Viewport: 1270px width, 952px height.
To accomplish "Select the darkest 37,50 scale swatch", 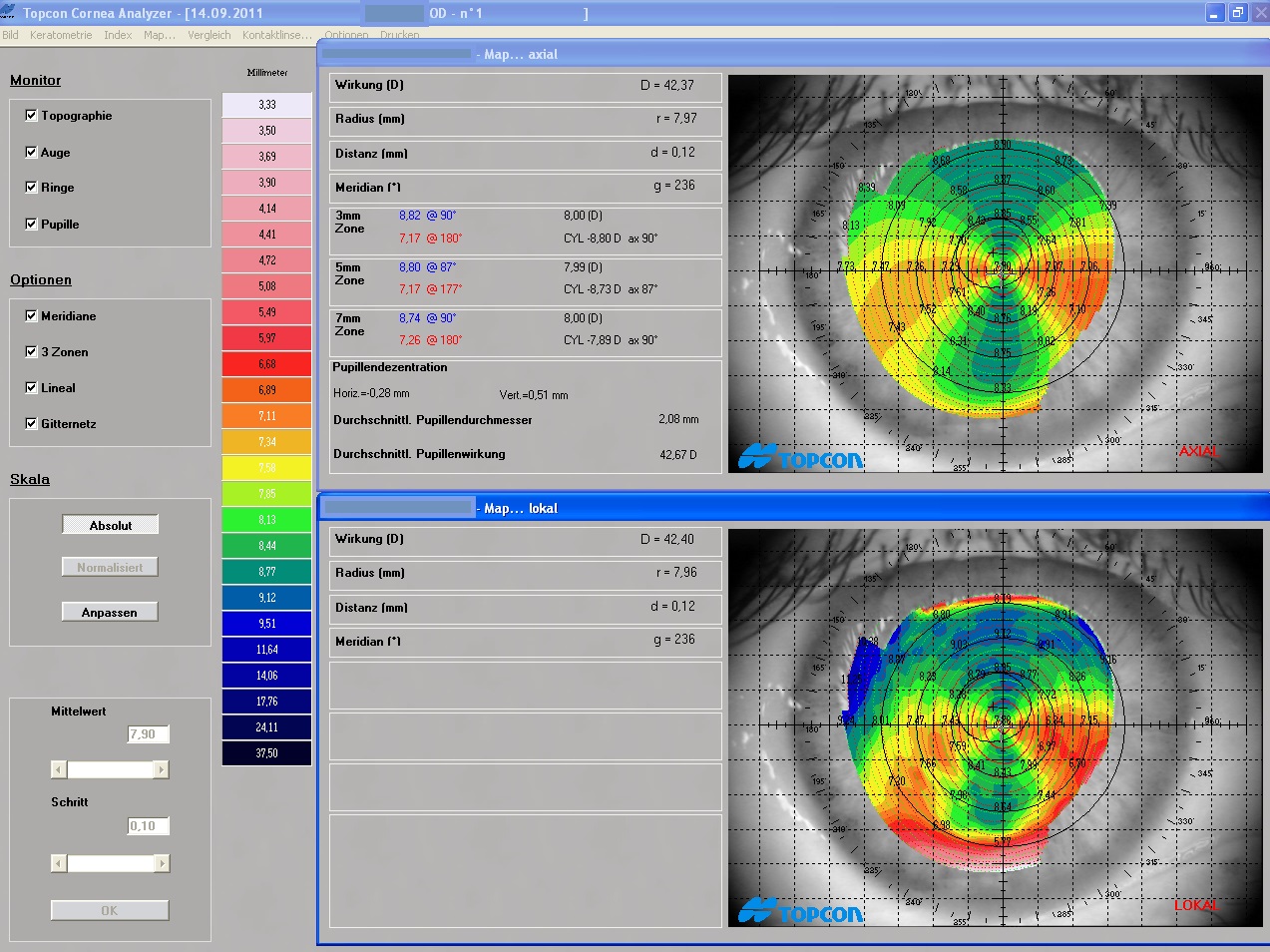I will [266, 753].
